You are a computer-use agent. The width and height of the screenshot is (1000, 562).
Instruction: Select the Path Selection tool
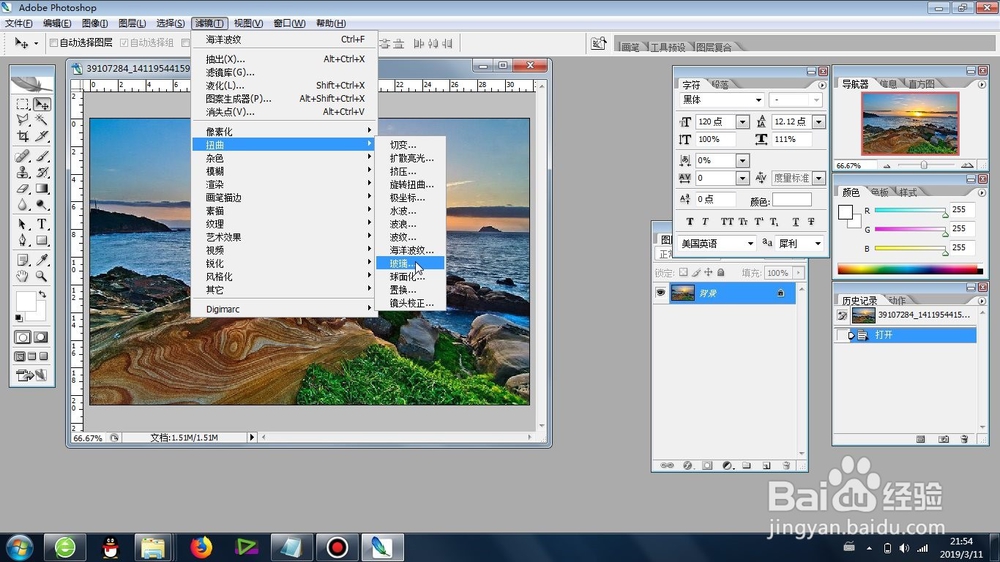coord(23,225)
